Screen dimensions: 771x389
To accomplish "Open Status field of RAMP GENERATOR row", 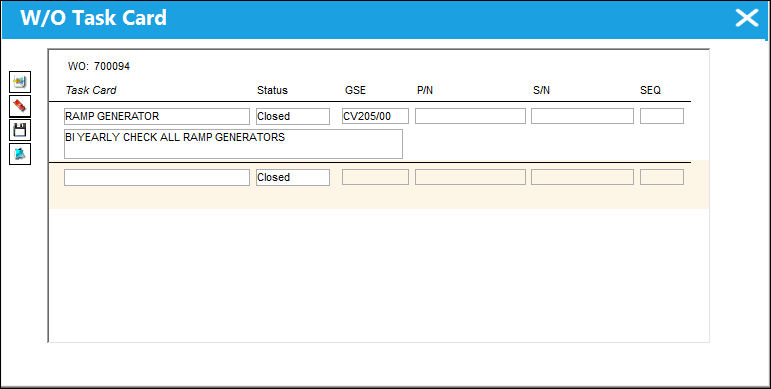I will (x=293, y=117).
